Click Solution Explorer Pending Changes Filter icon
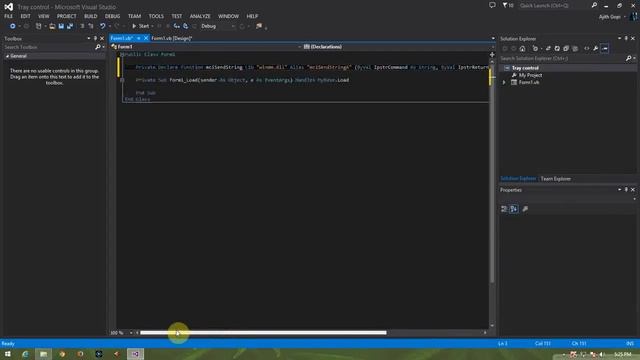 tap(536, 49)
